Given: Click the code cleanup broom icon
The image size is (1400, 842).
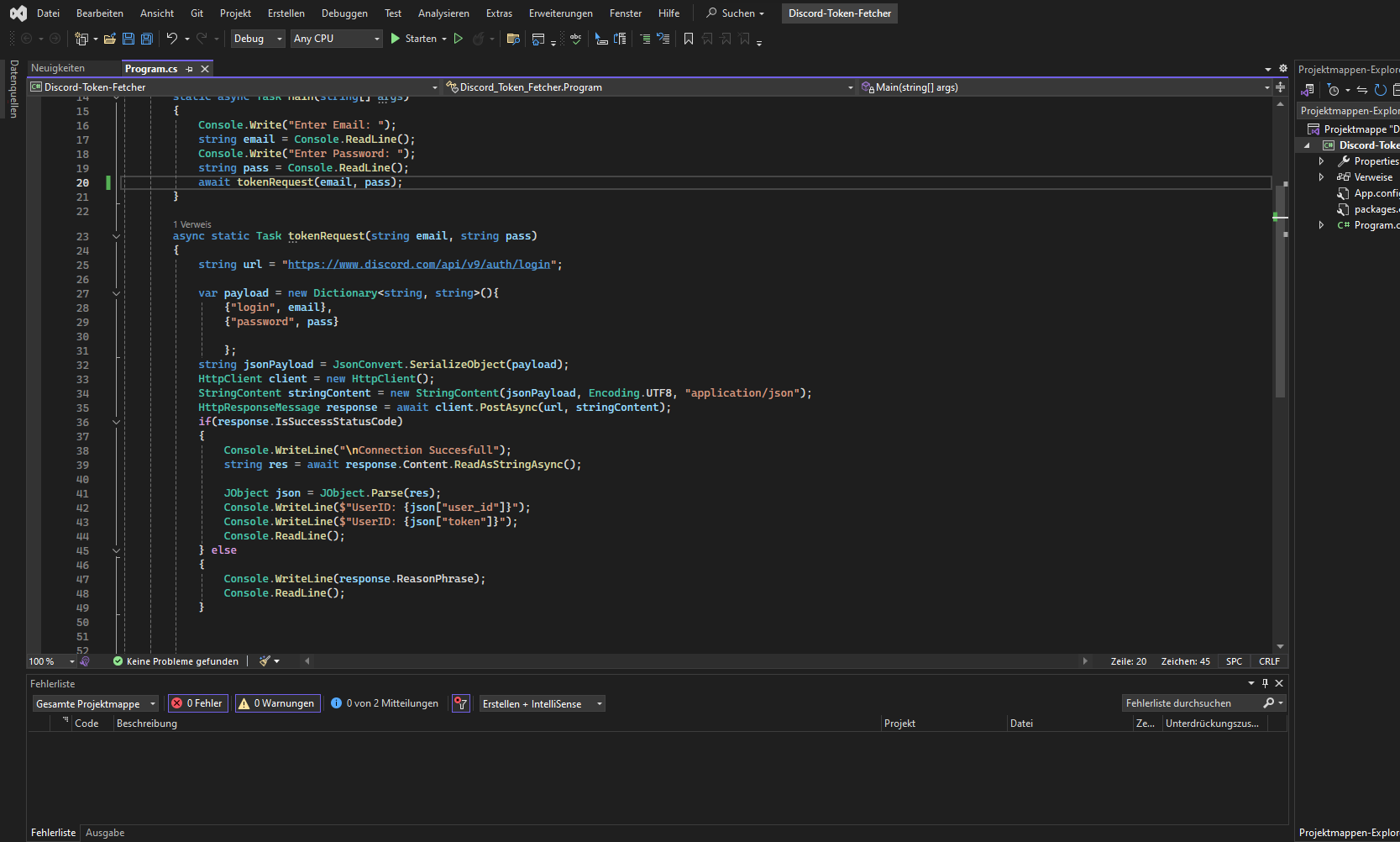Looking at the screenshot, I should 265,661.
